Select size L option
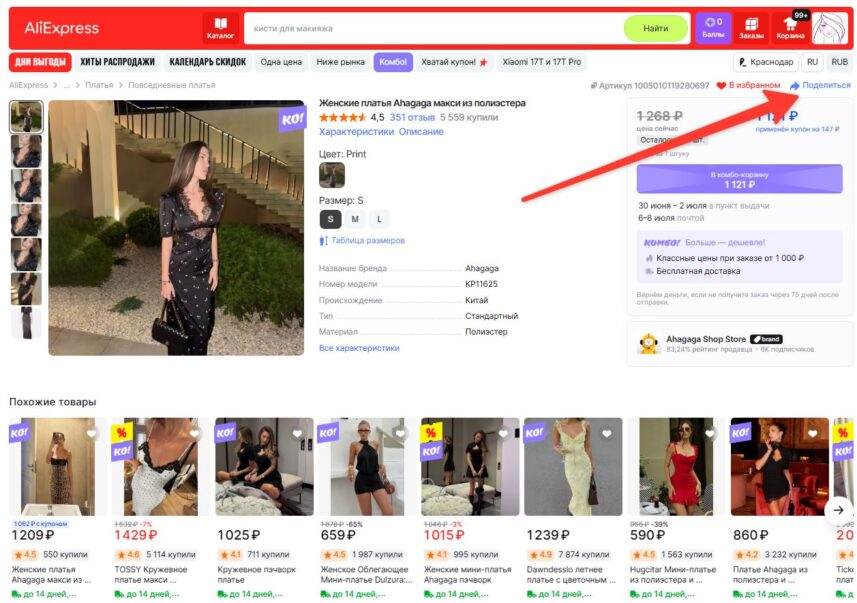 click(379, 219)
